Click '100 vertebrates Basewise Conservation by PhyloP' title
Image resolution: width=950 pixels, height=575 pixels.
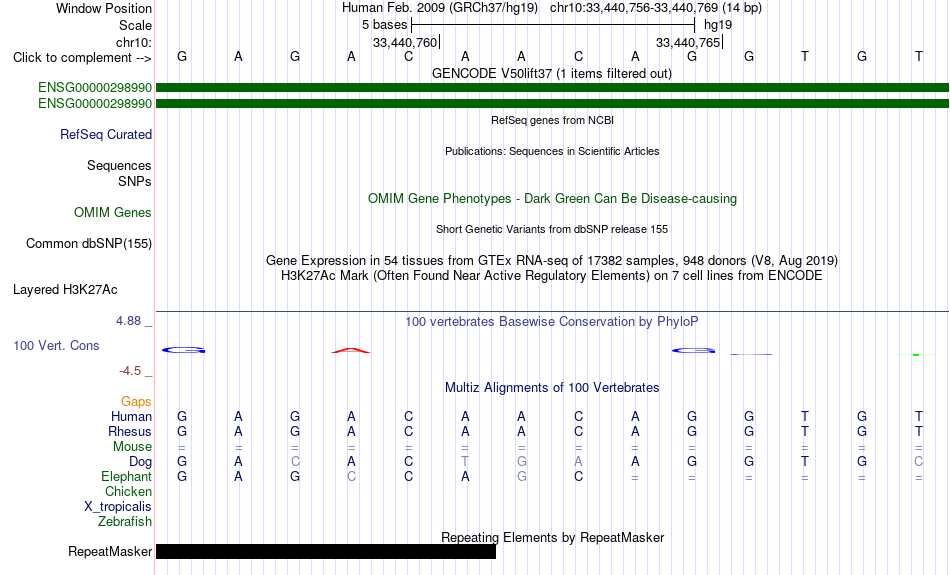tap(552, 321)
